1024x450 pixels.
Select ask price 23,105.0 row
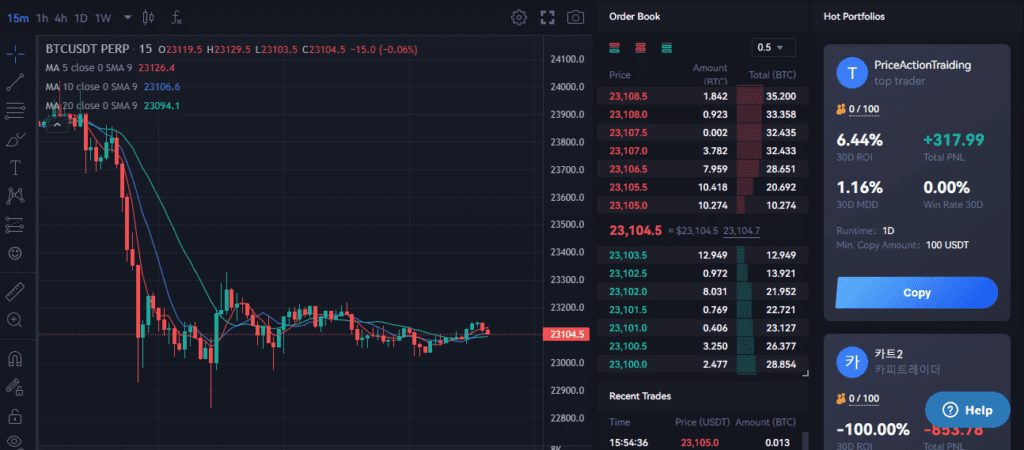[x=702, y=205]
